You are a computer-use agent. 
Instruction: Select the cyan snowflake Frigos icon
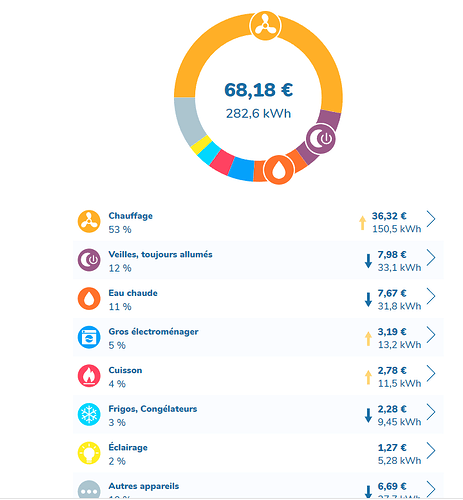point(89,414)
